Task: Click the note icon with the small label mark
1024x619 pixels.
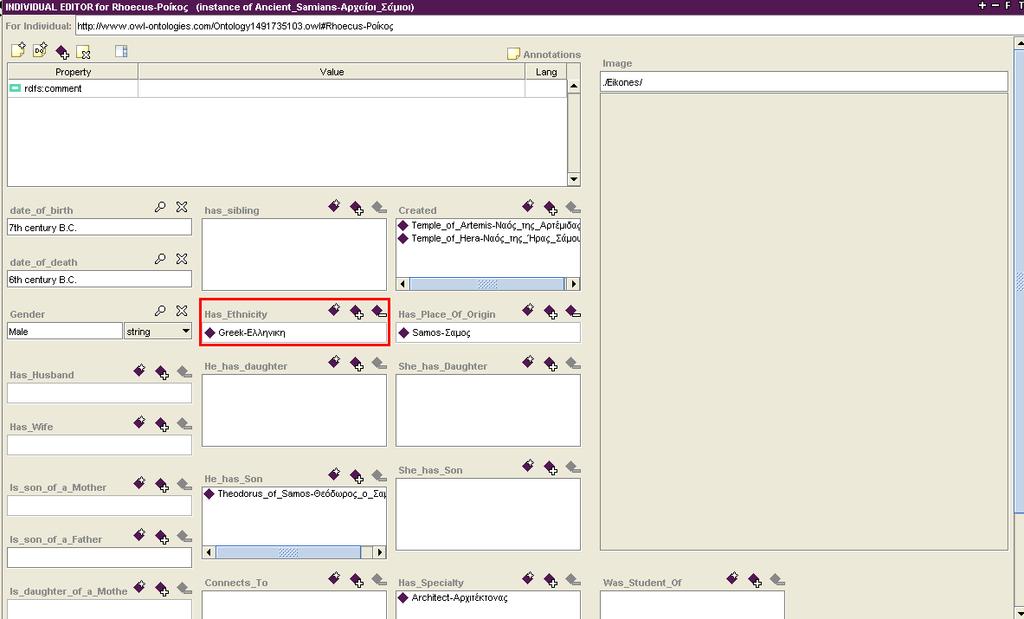Action: tap(40, 50)
